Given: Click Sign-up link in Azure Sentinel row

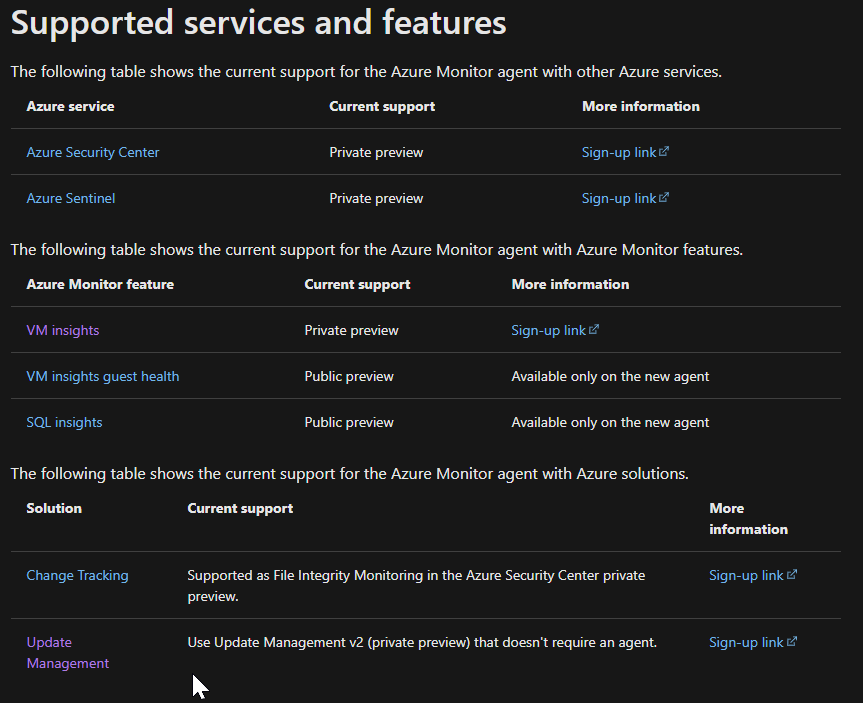Looking at the screenshot, I should tap(618, 197).
